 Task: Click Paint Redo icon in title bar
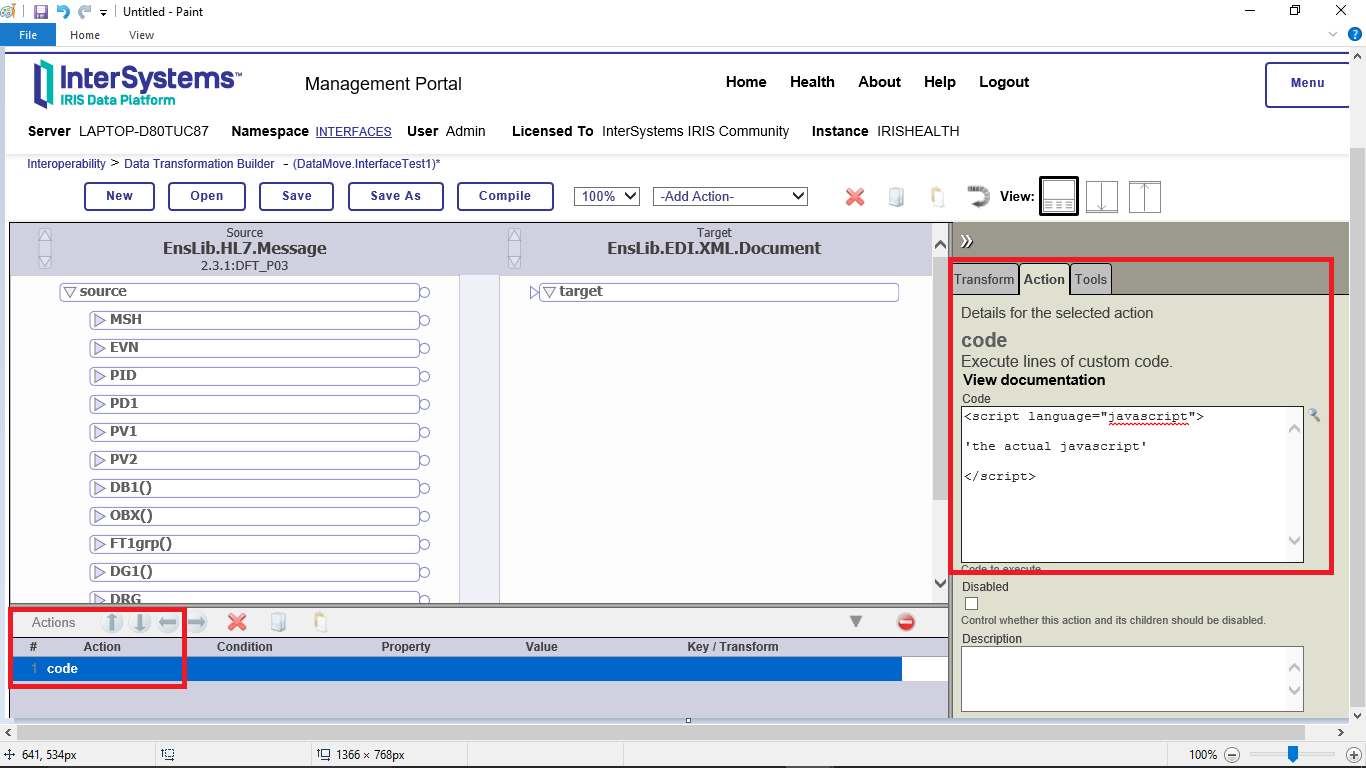85,12
